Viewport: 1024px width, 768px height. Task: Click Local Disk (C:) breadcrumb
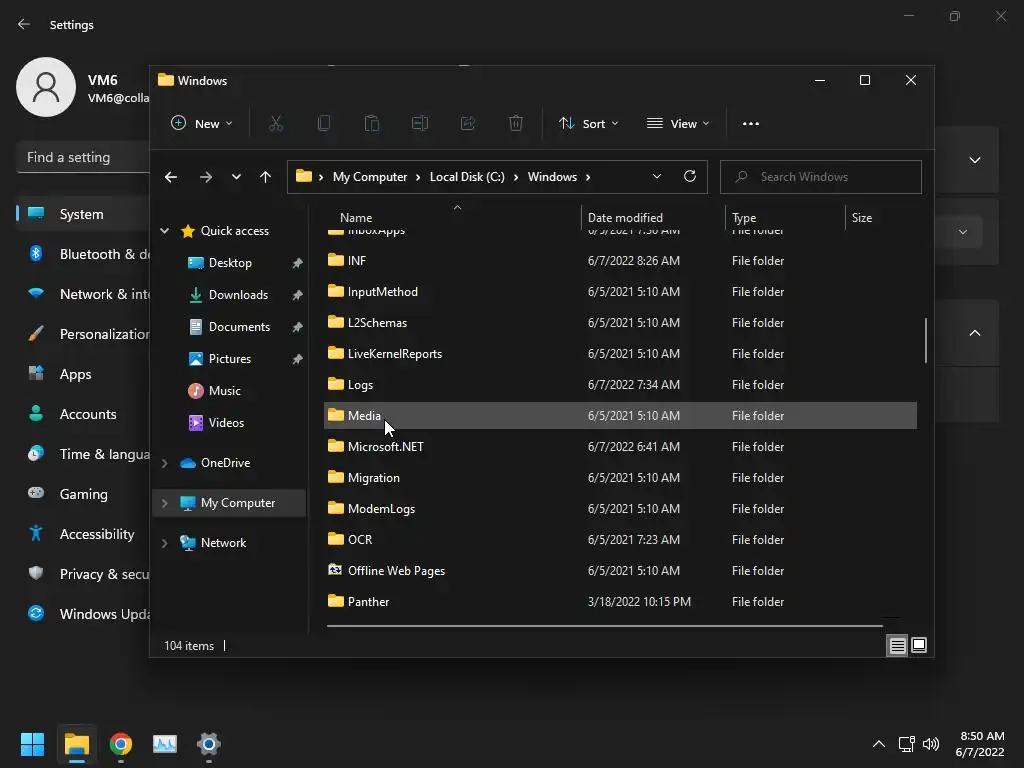point(467,177)
